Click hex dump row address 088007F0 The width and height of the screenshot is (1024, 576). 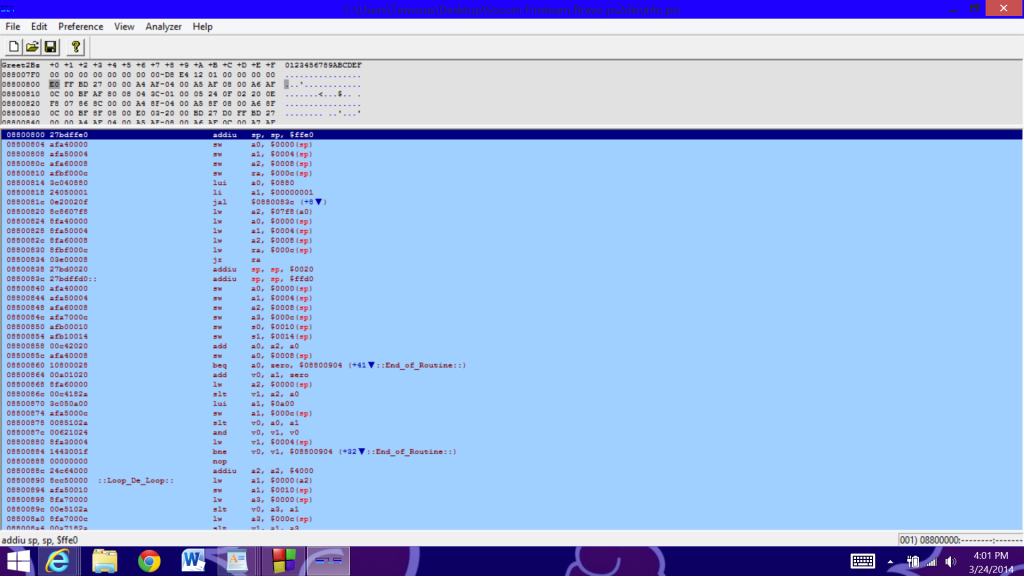click(x=21, y=74)
